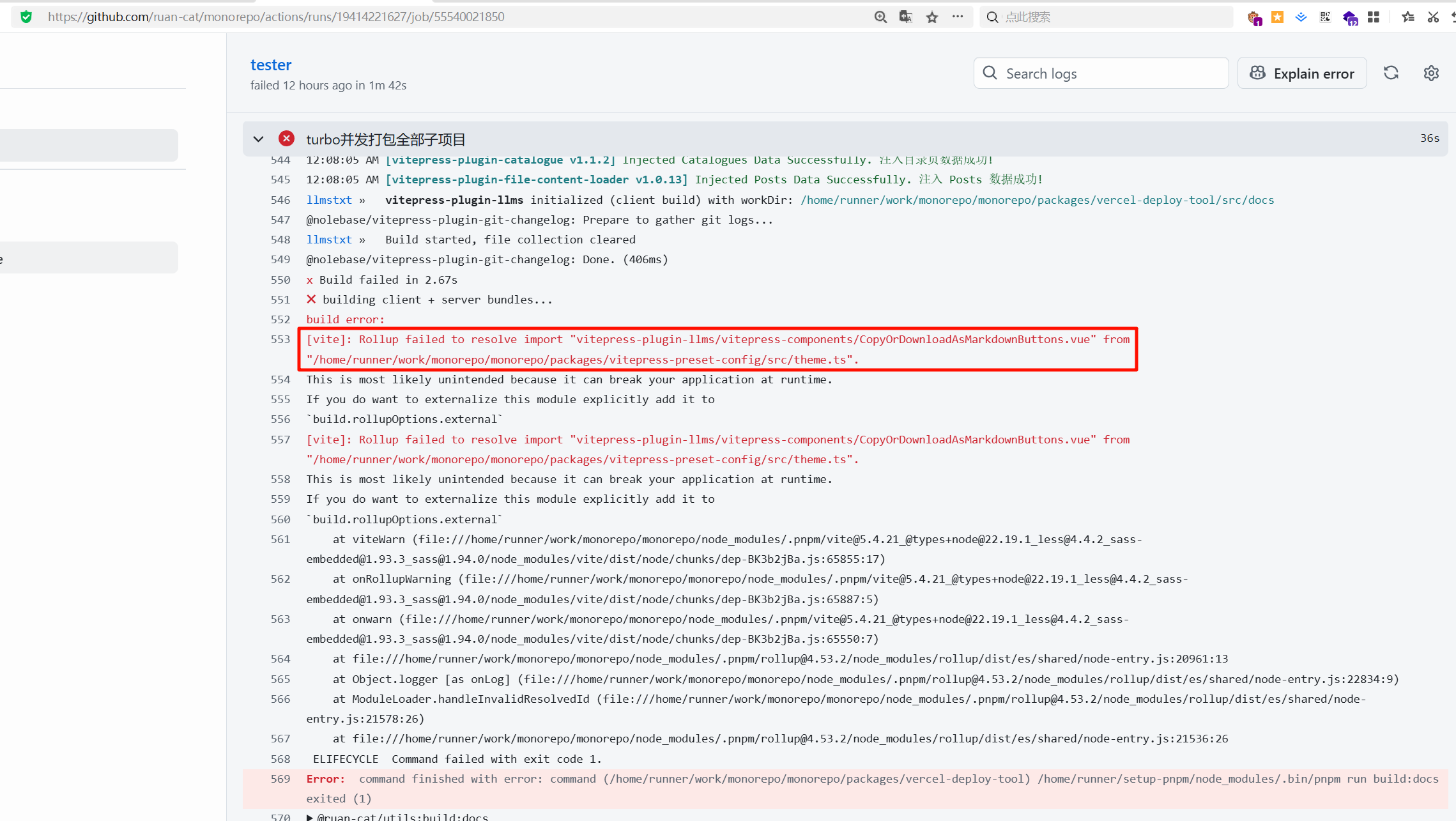Click the translate page icon in the address bar
Image resolution: width=1456 pixels, height=821 pixels.
[x=905, y=17]
